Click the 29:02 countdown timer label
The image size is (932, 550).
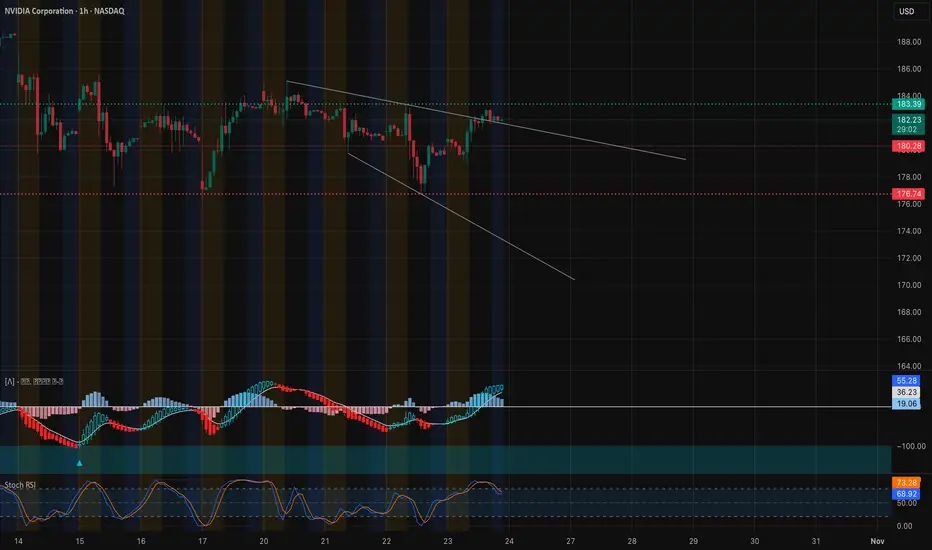tap(906, 129)
